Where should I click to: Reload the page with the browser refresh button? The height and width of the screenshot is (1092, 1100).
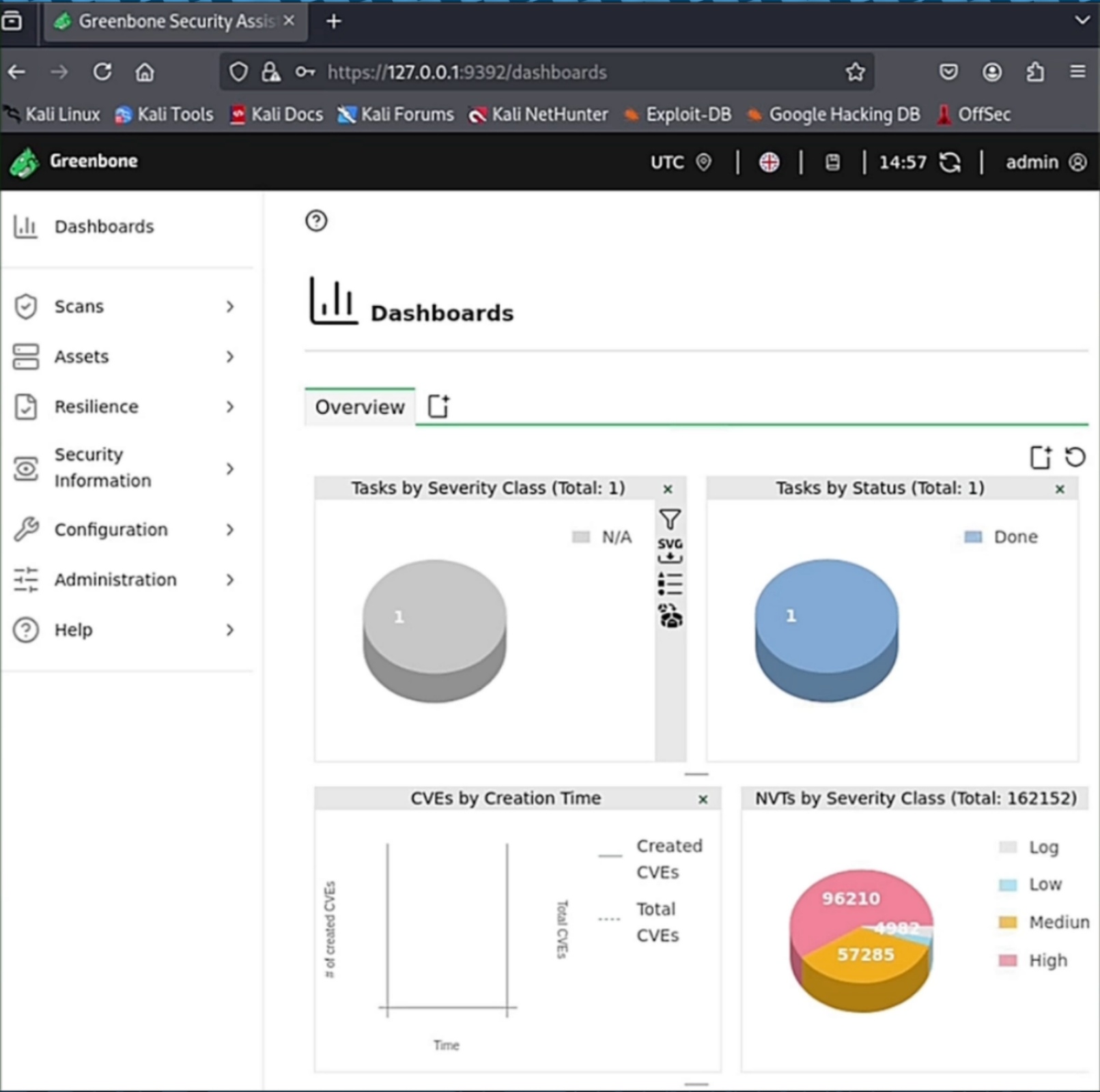(102, 72)
